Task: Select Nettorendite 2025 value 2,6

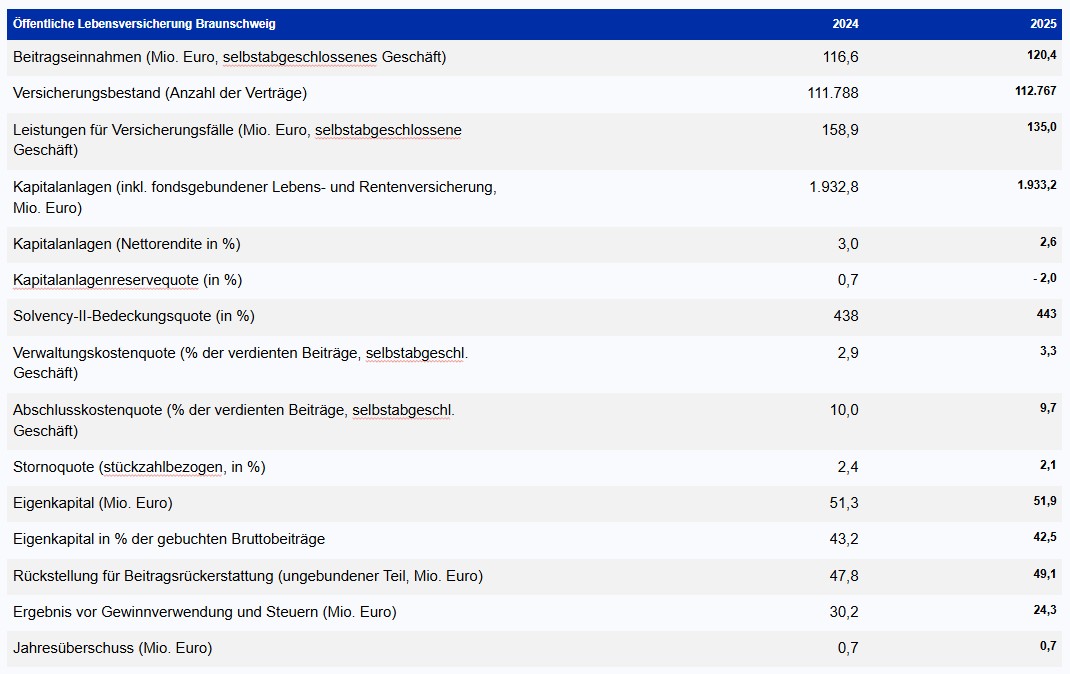Action: 1049,242
